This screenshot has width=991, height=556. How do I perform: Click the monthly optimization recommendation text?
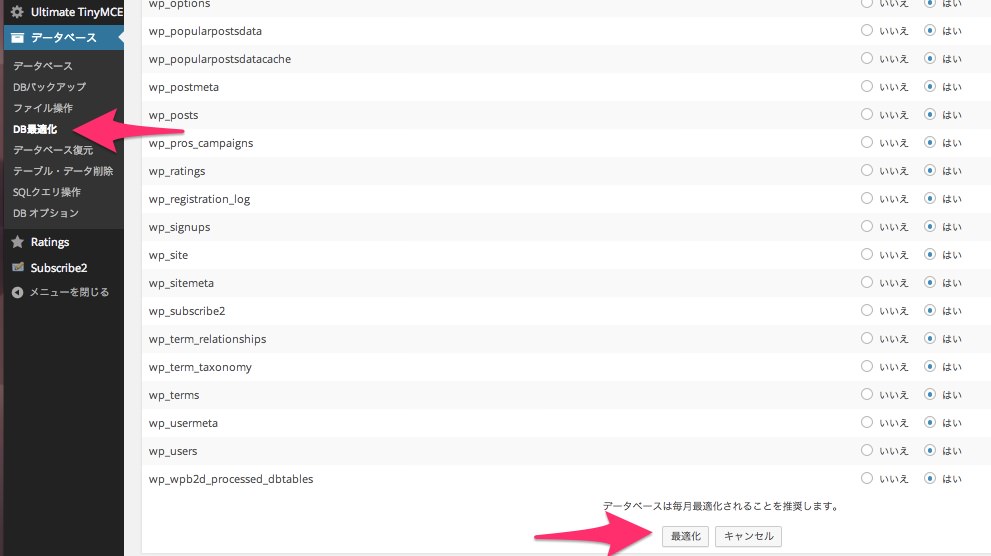[x=720, y=506]
